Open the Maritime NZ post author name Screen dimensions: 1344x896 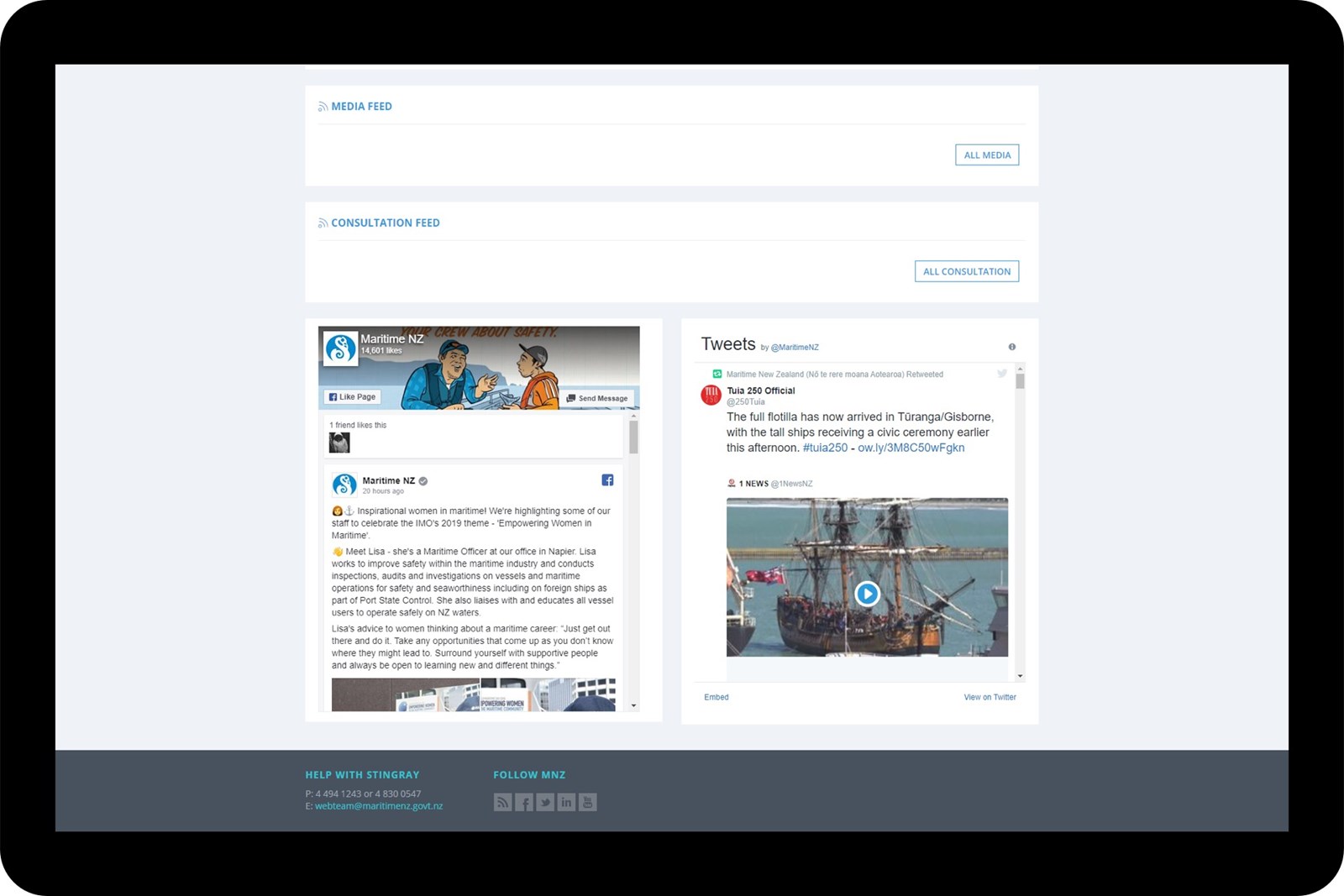[388, 481]
